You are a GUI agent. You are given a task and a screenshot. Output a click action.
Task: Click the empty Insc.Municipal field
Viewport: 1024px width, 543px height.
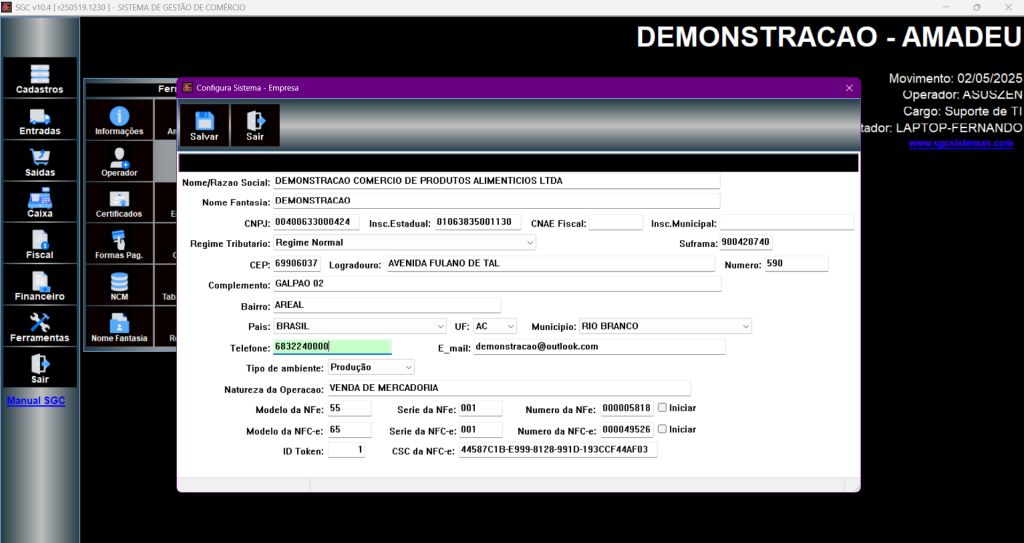click(x=786, y=222)
